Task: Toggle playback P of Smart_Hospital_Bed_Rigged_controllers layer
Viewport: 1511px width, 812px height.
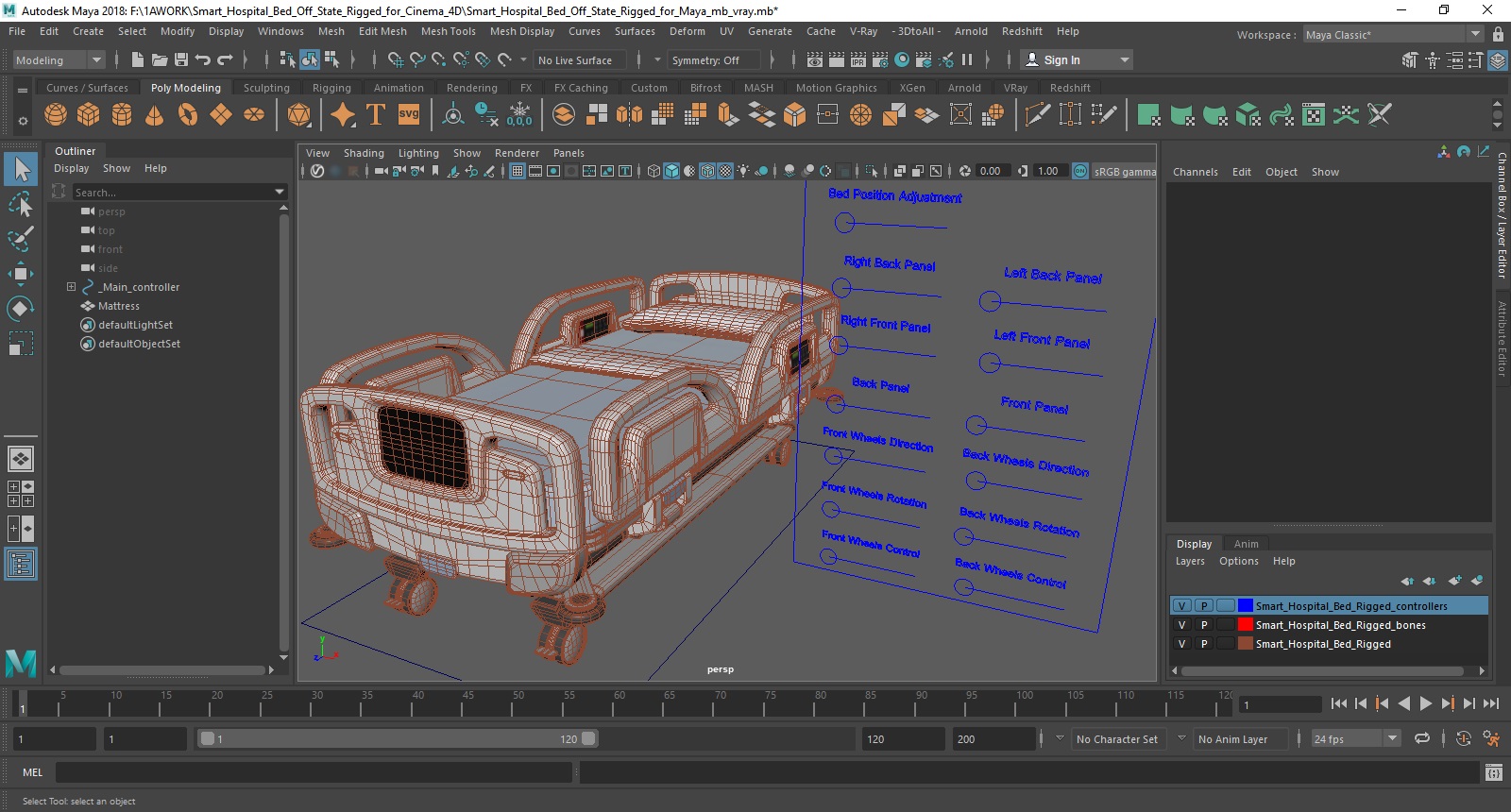Action: coord(1204,606)
